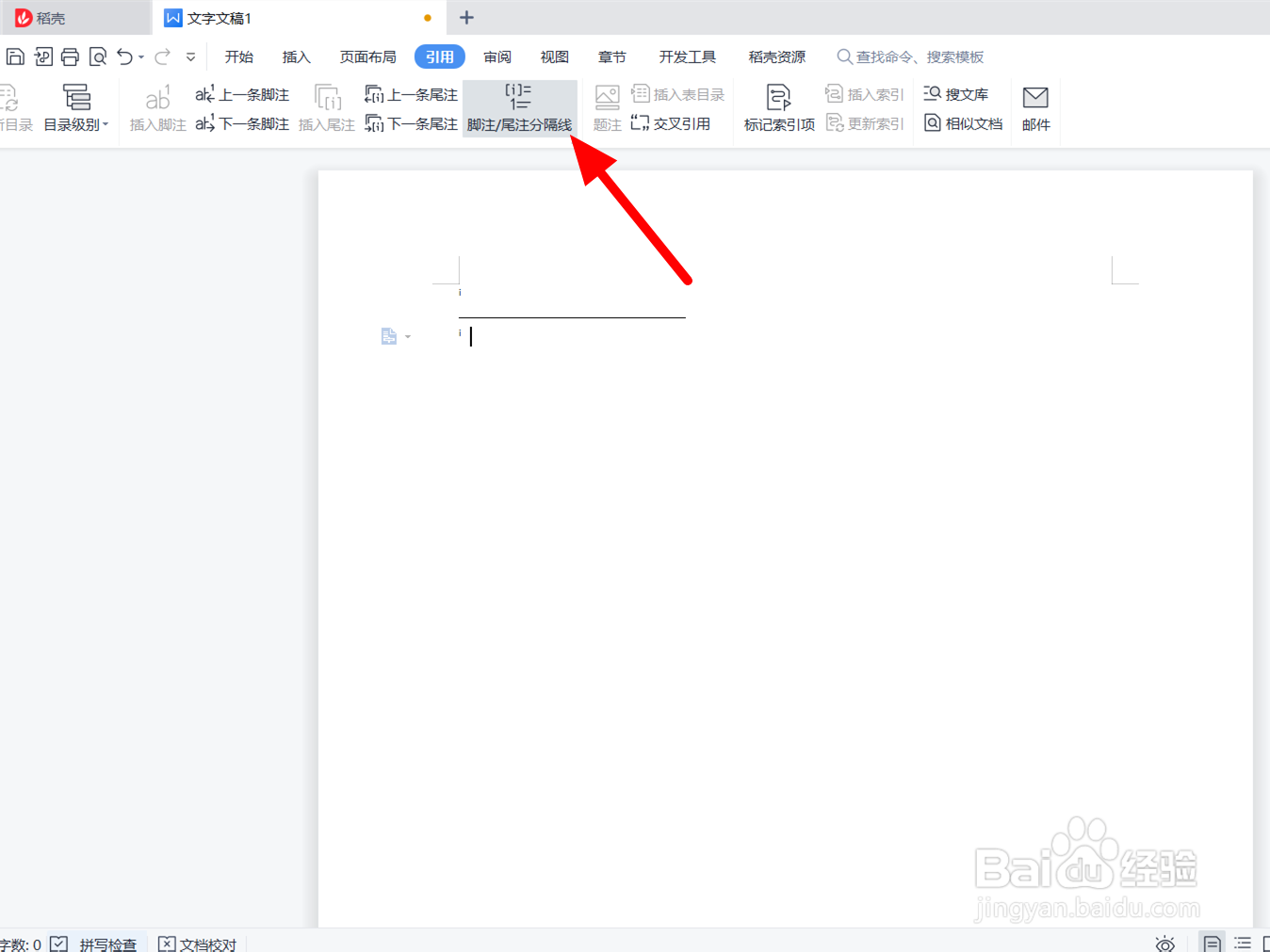
Task: Click the 邮件 envelope icon
Action: [1035, 107]
